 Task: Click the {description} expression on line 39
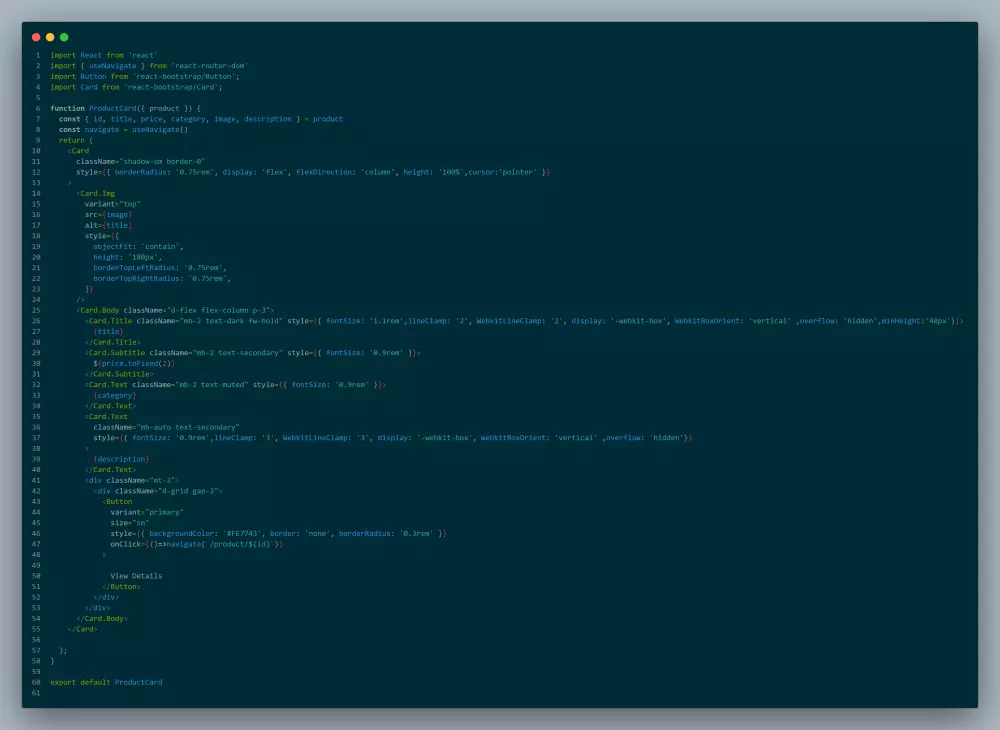[x=122, y=459]
